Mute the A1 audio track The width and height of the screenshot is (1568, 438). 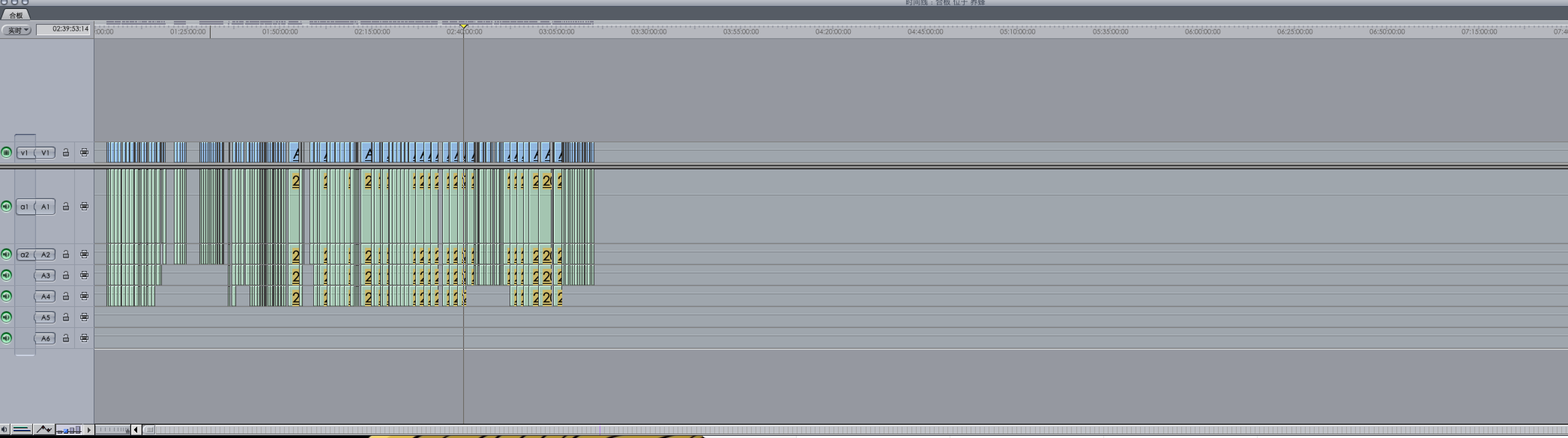click(6, 206)
